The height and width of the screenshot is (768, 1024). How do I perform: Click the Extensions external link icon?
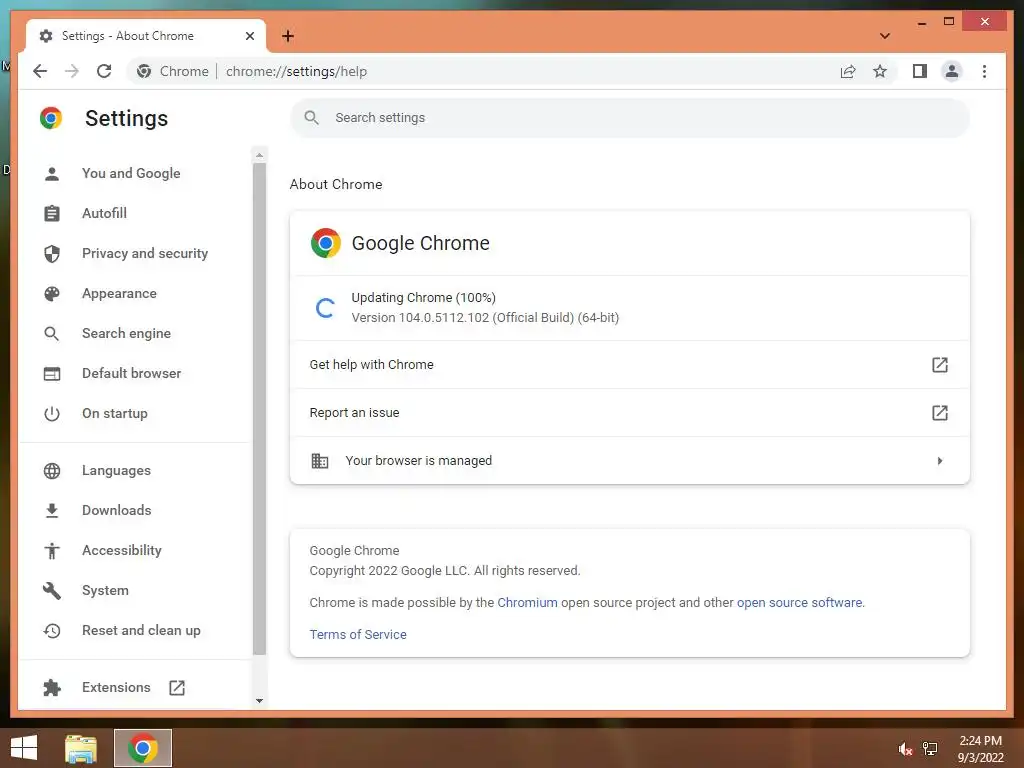(x=177, y=688)
